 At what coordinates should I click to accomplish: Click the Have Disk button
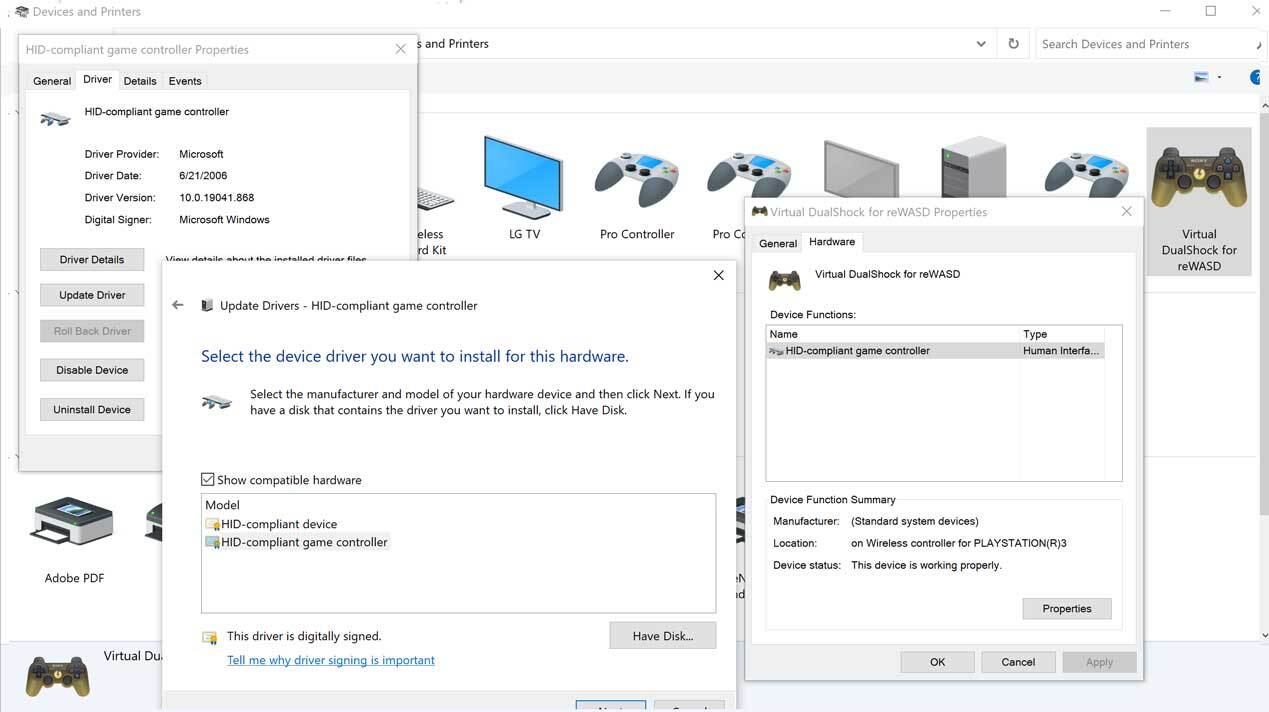(x=663, y=636)
